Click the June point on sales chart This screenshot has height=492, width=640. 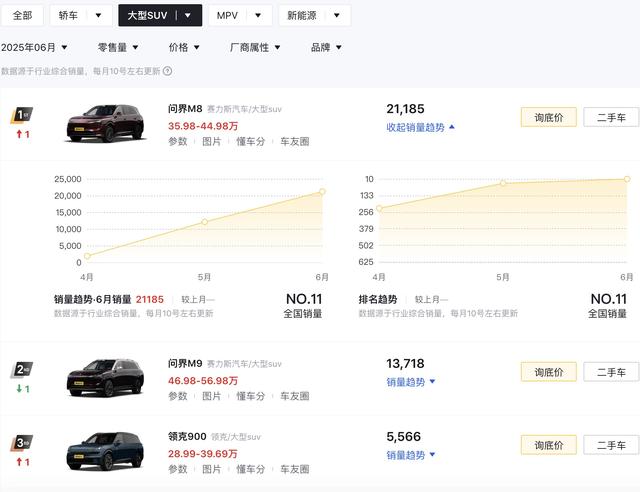coord(322,191)
